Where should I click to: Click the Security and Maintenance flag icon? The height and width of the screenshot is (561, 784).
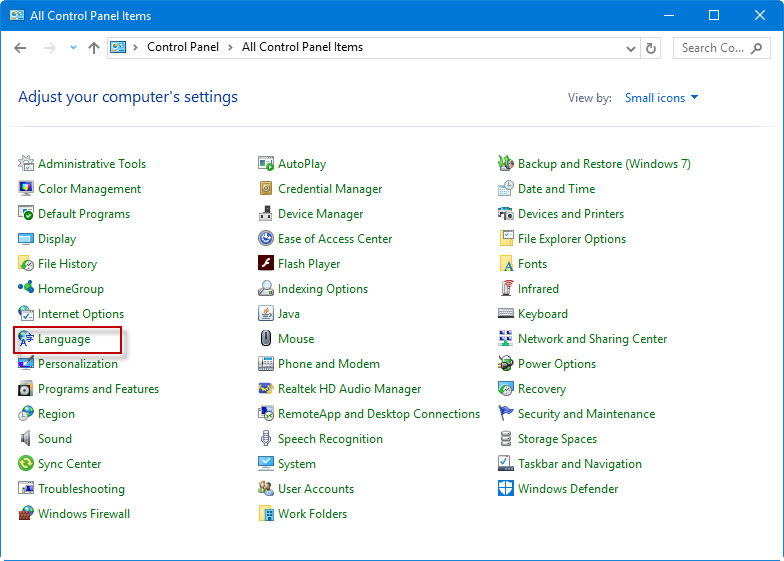506,414
